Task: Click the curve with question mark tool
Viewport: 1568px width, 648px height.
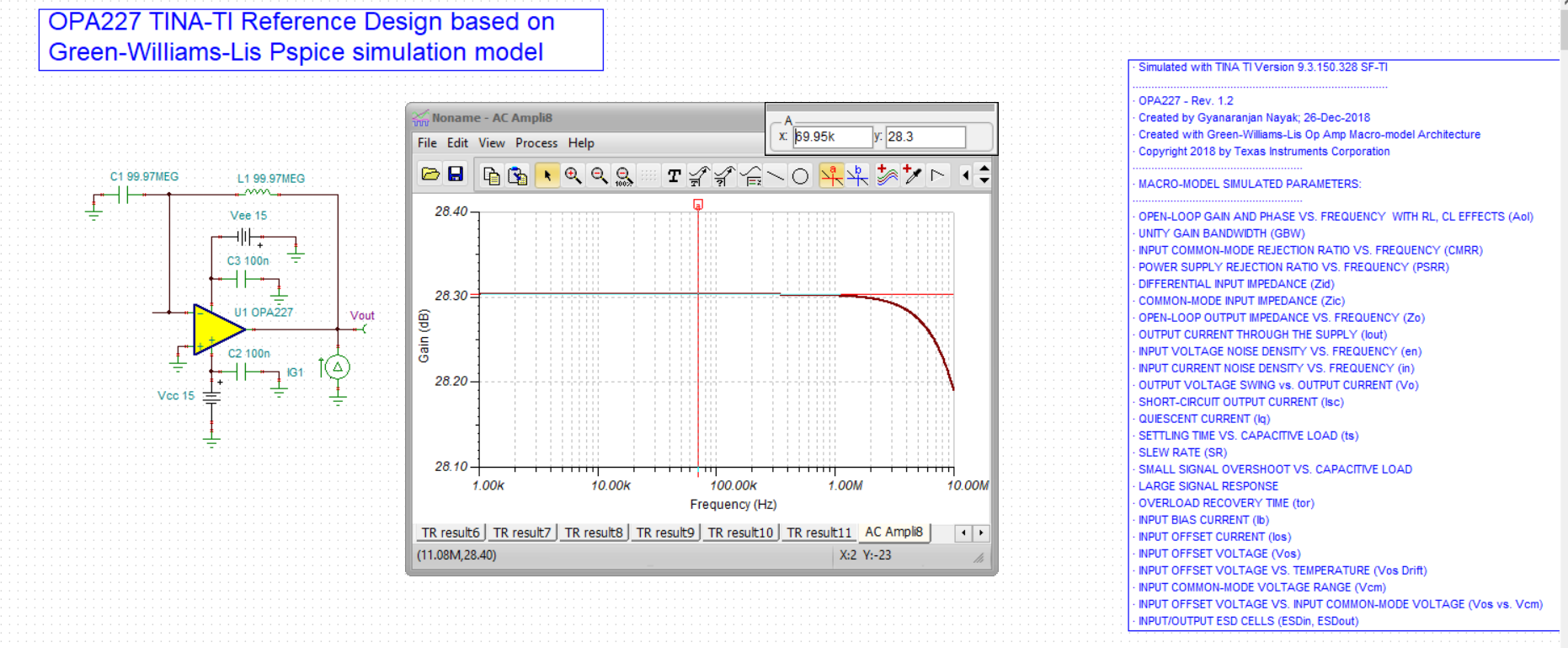Action: pyautogui.click(x=724, y=175)
